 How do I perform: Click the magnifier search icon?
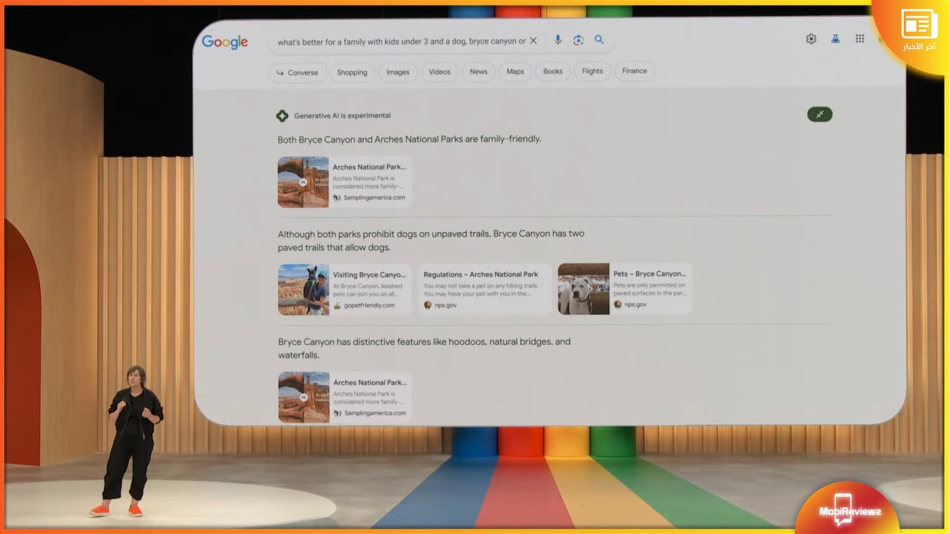click(599, 40)
